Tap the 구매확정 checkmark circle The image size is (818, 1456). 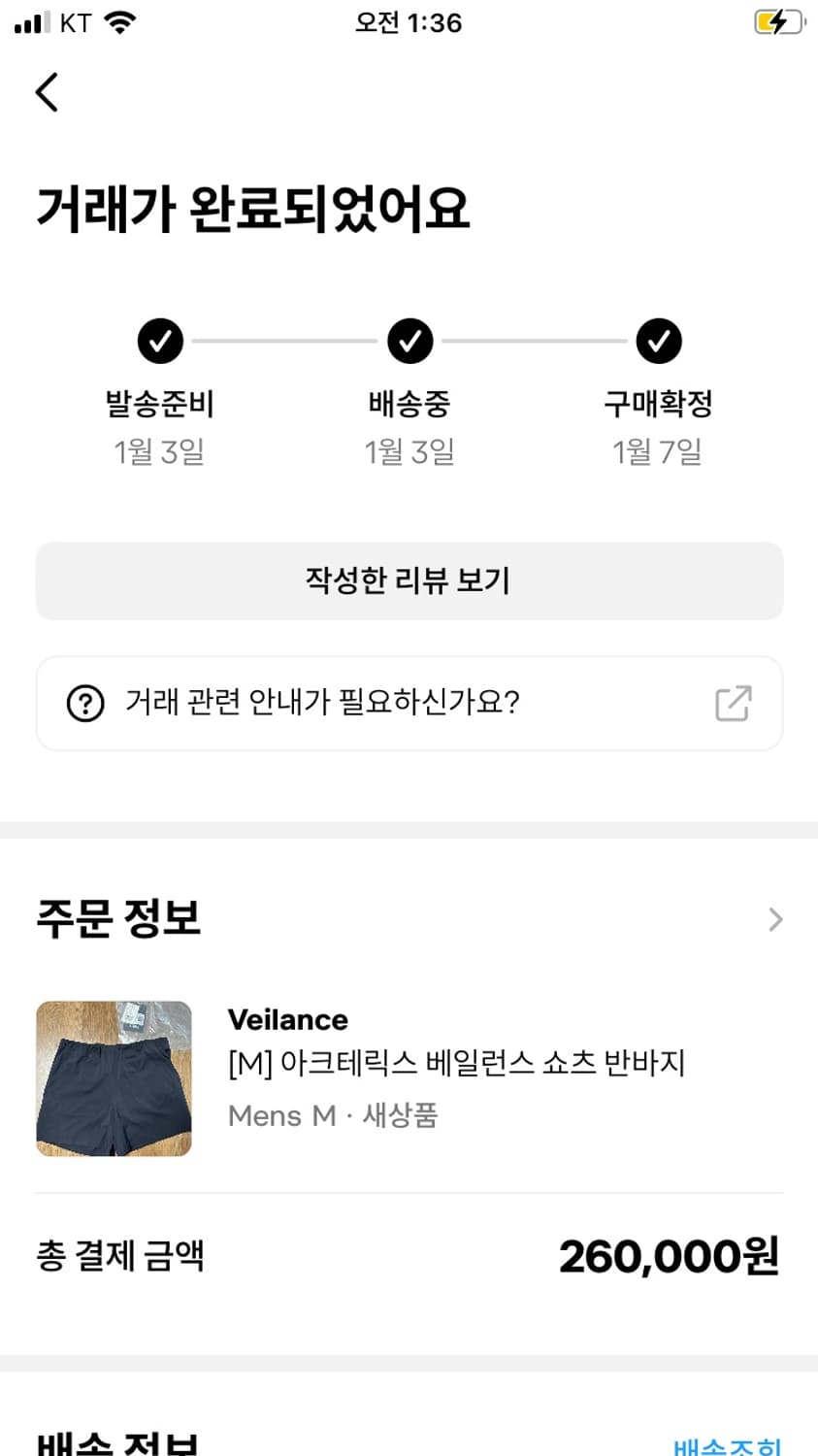pyautogui.click(x=659, y=341)
